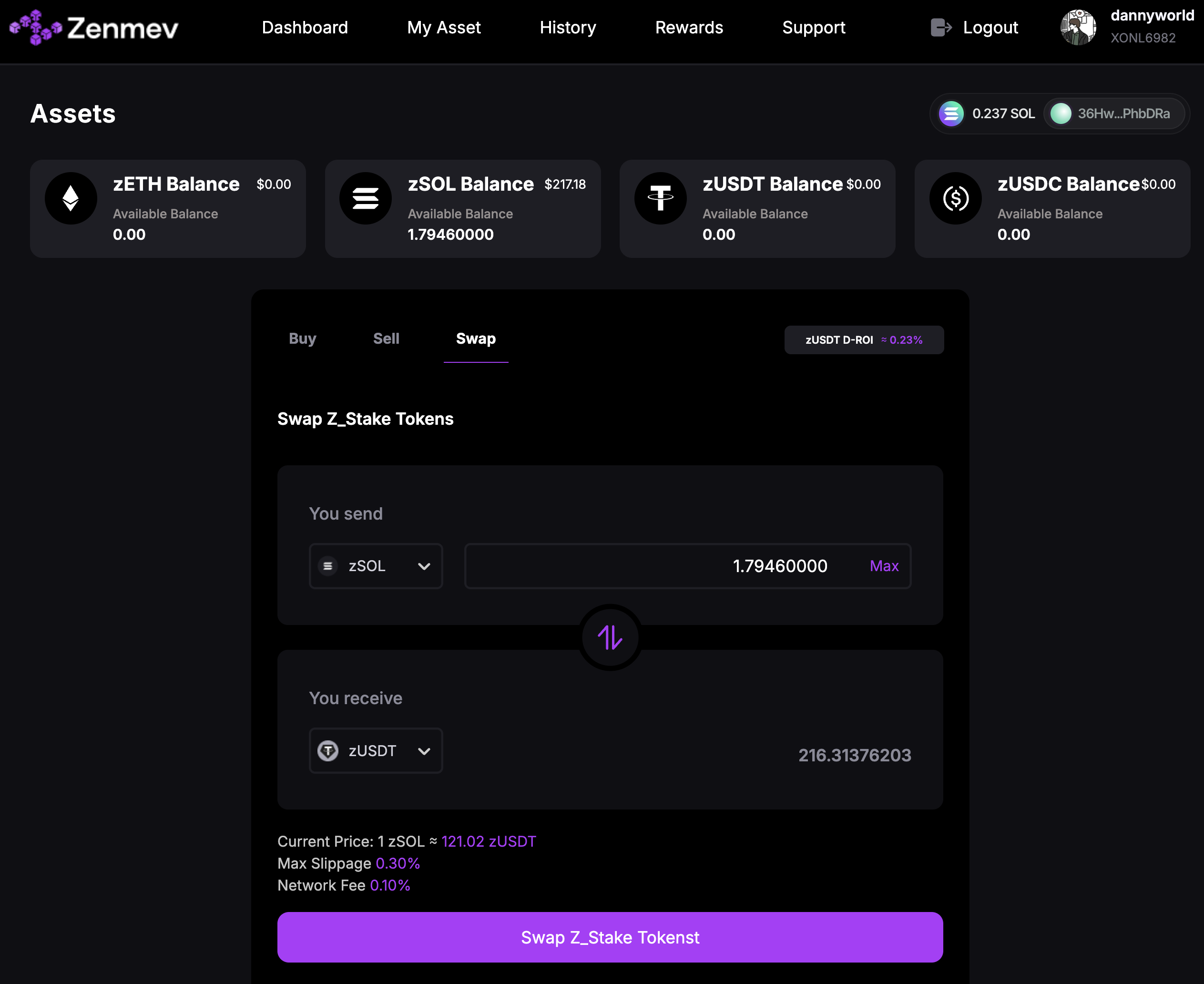Viewport: 1204px width, 984px height.
Task: Click the zETH Balance heading
Action: 176,184
